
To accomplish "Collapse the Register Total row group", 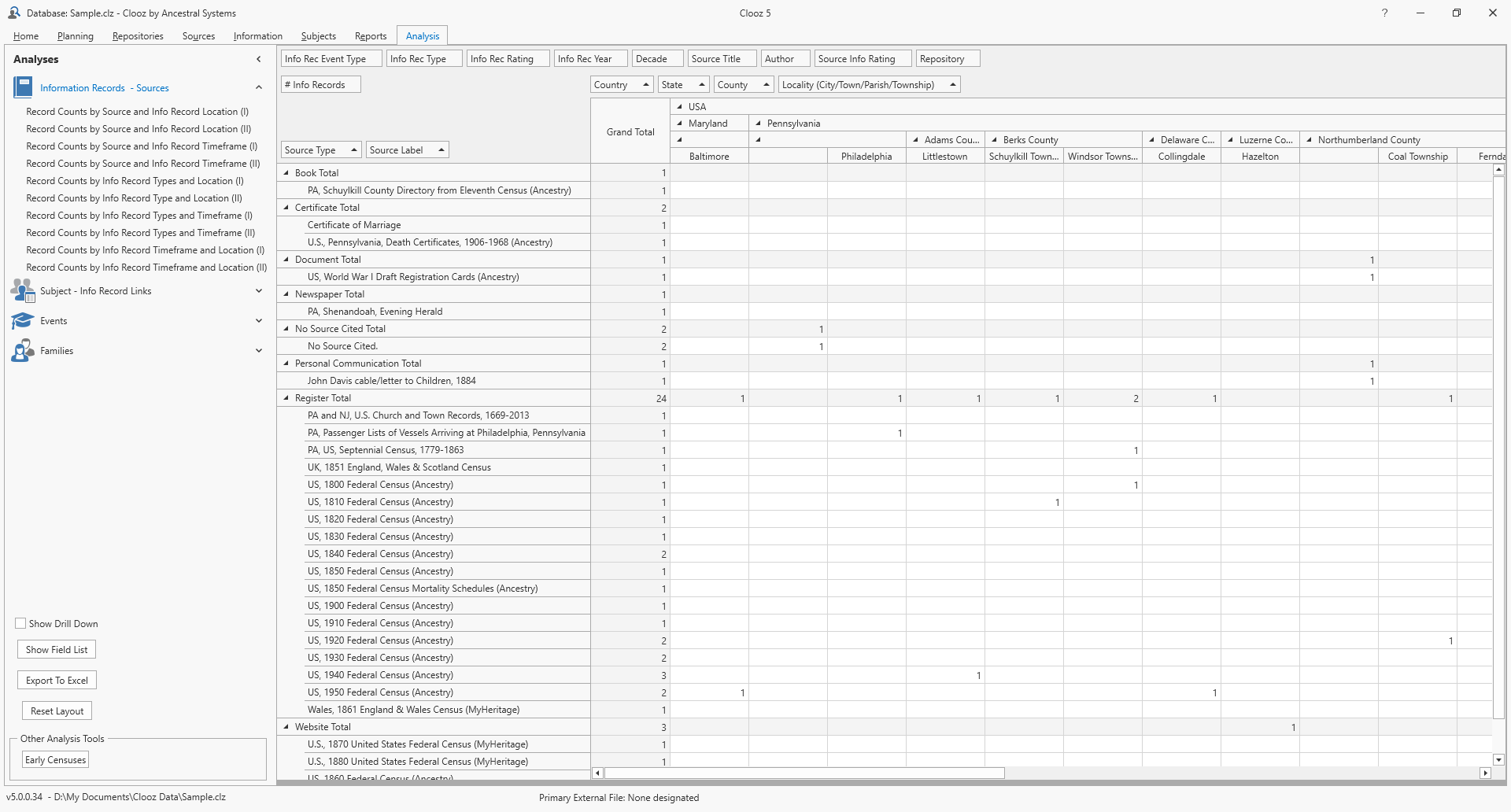I will pos(286,398).
